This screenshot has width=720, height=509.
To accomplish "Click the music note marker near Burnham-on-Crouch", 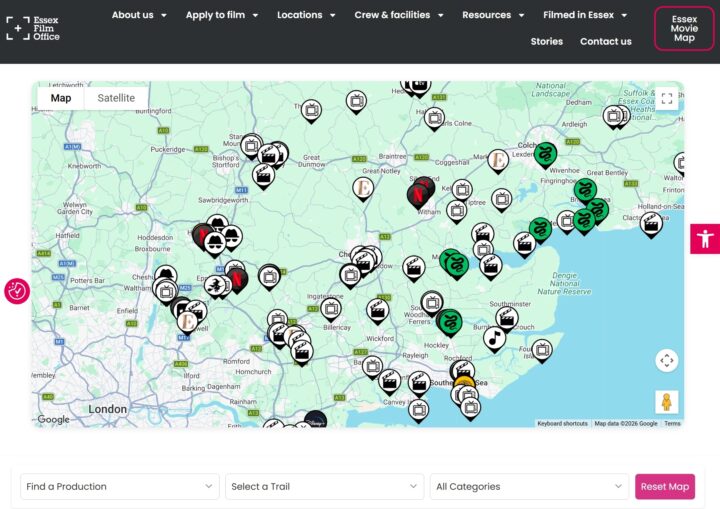I will tap(494, 339).
